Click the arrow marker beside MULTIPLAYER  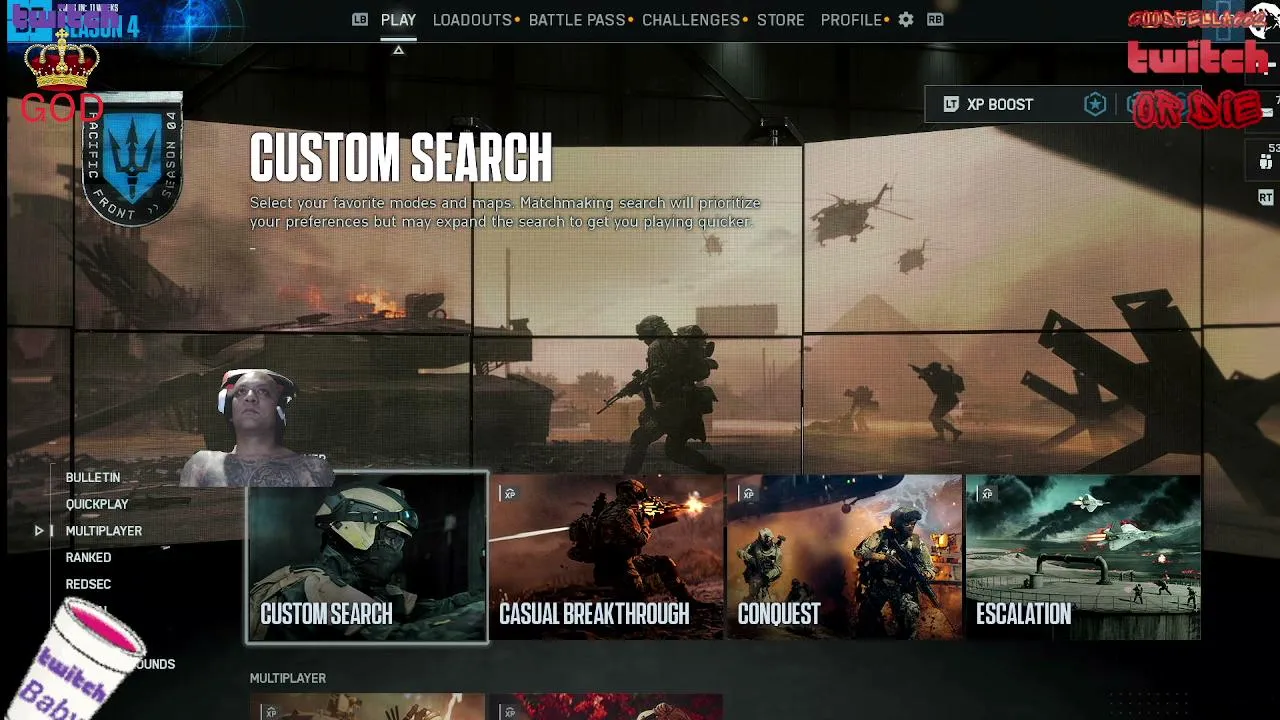tap(39, 531)
